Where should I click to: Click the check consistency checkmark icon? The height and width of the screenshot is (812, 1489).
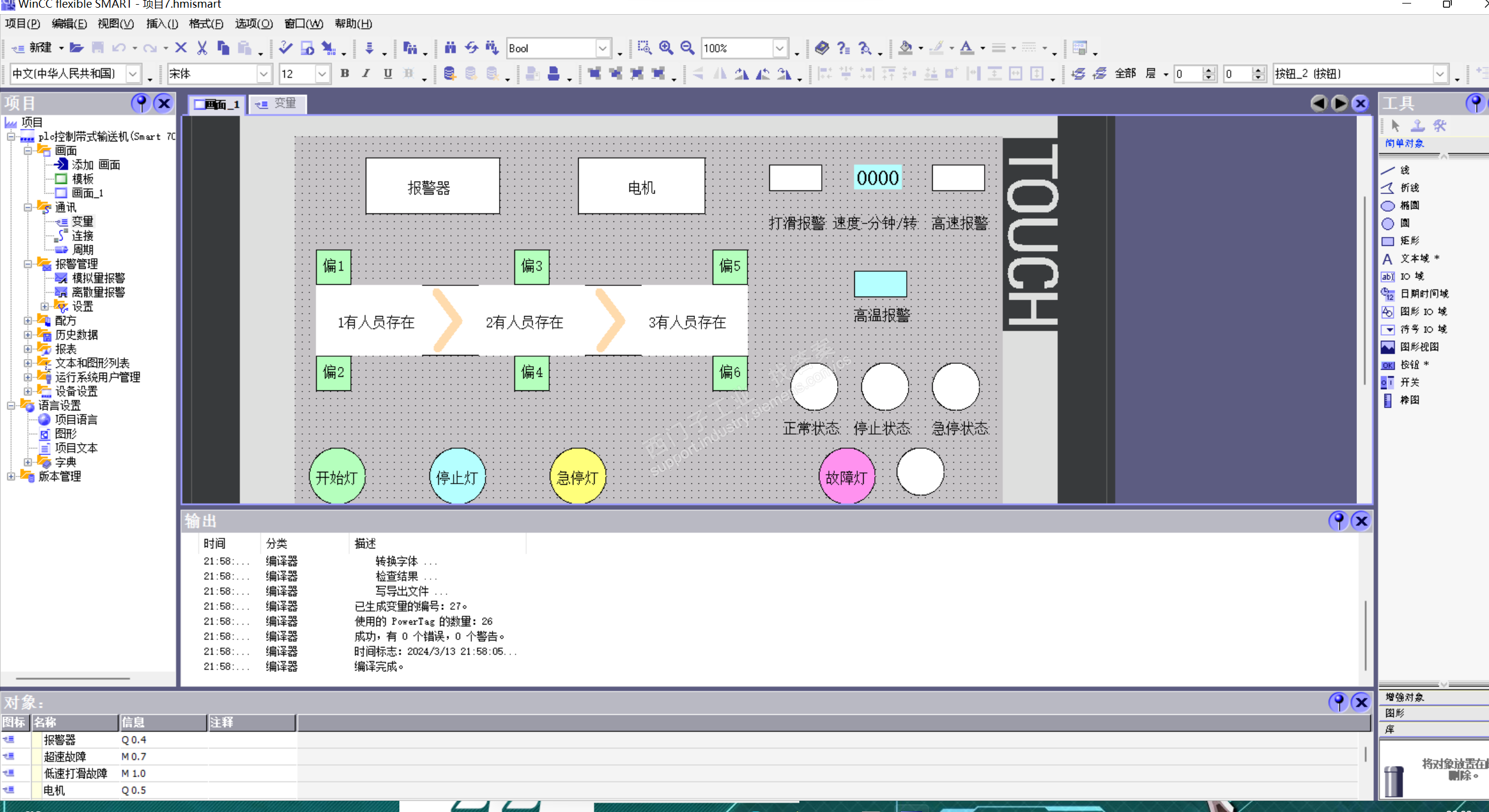coord(286,48)
